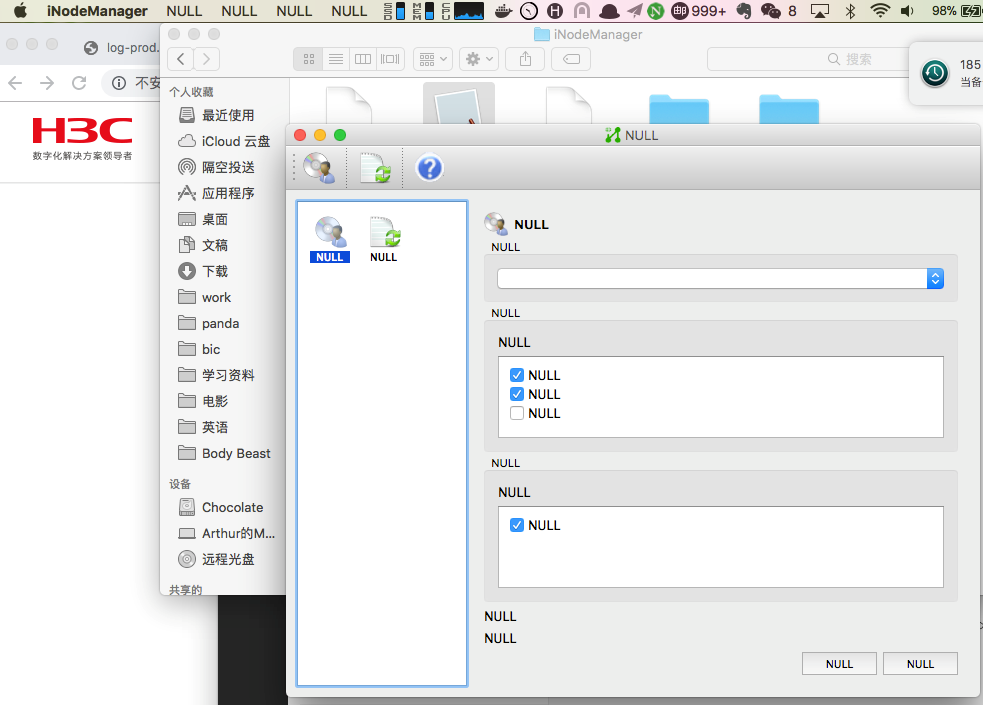983x705 pixels.
Task: Click the browser site info icon
Action: (x=119, y=83)
